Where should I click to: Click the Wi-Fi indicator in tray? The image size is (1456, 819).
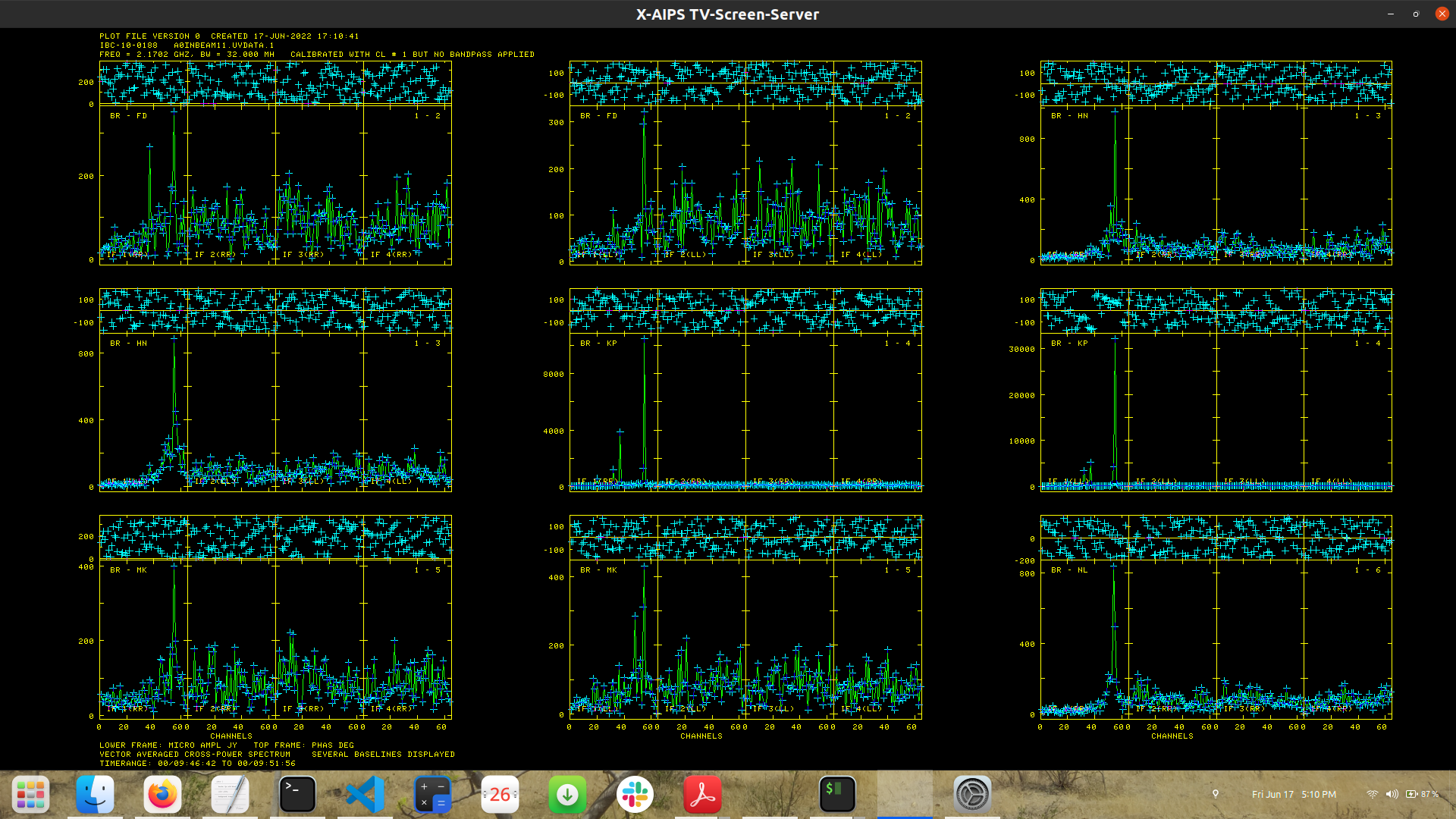point(1372,794)
